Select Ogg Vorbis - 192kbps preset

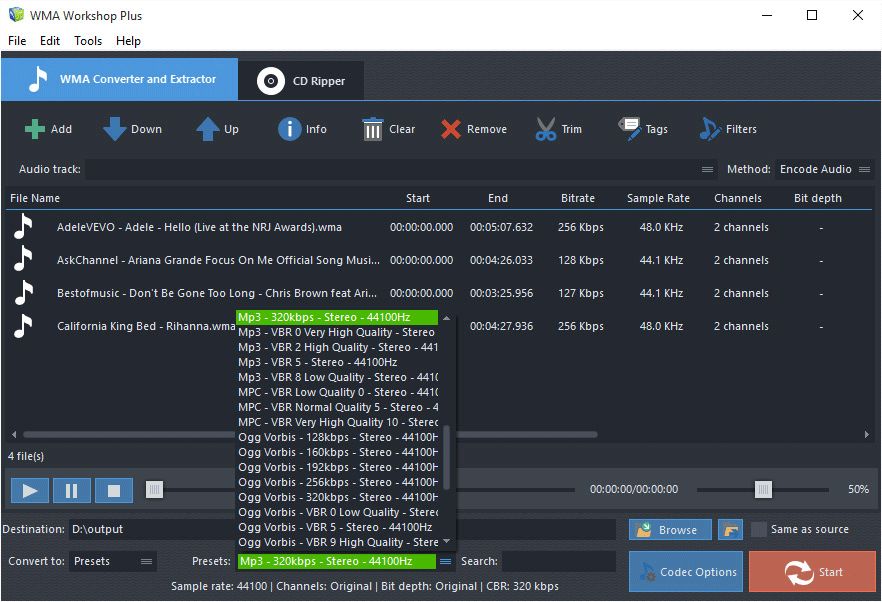[x=337, y=468]
